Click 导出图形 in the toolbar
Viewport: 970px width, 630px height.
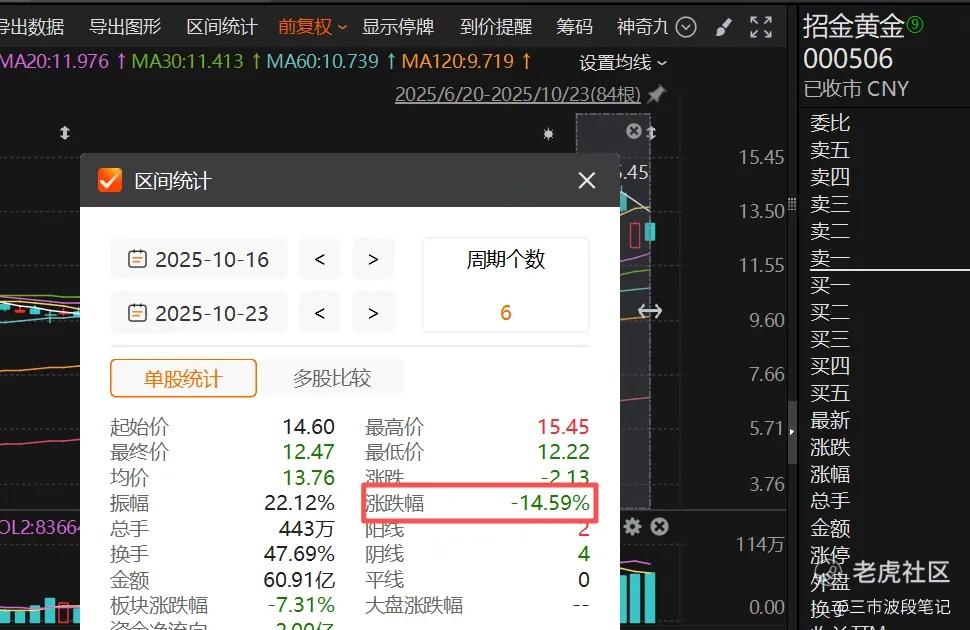tap(125, 27)
